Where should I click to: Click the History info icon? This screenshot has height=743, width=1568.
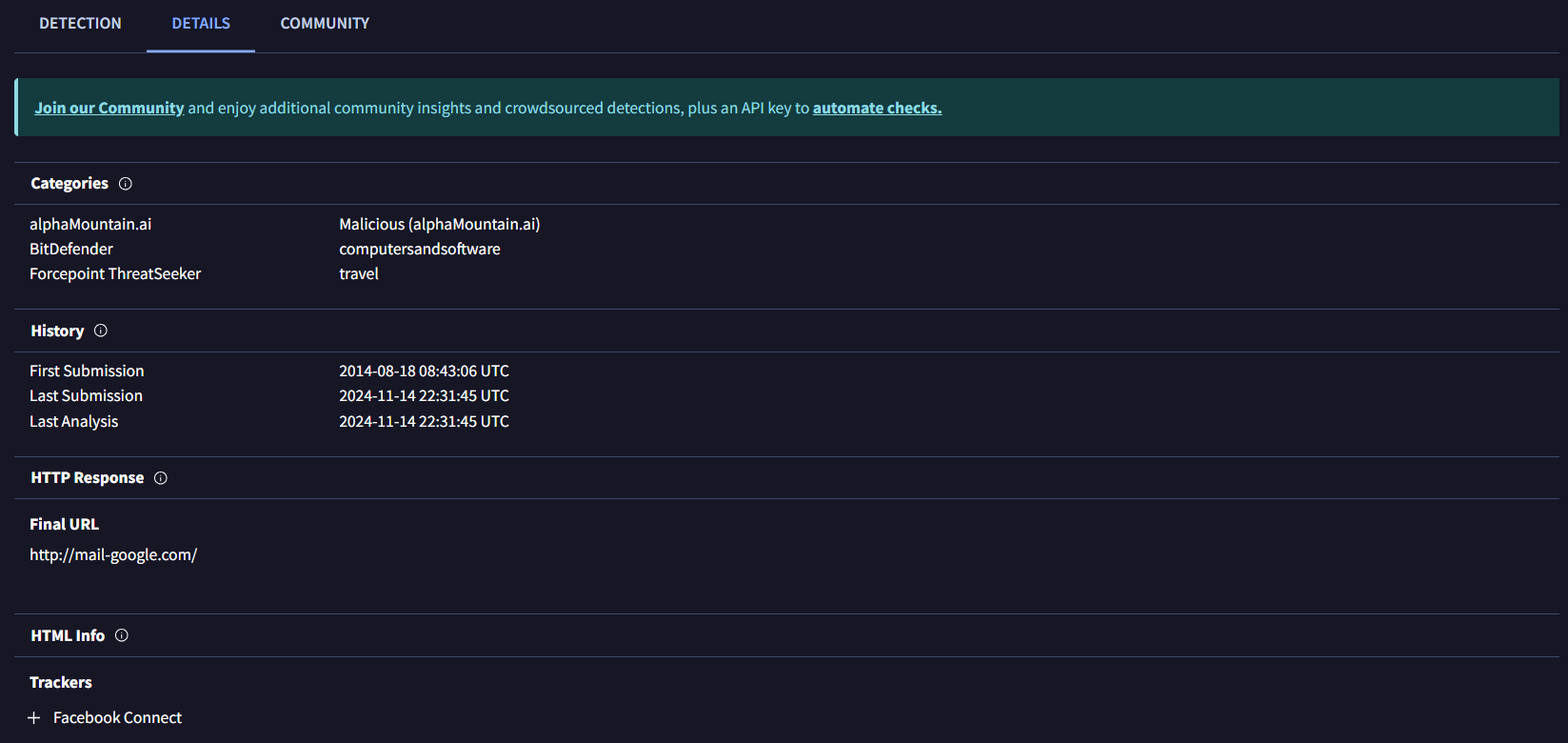pos(101,331)
